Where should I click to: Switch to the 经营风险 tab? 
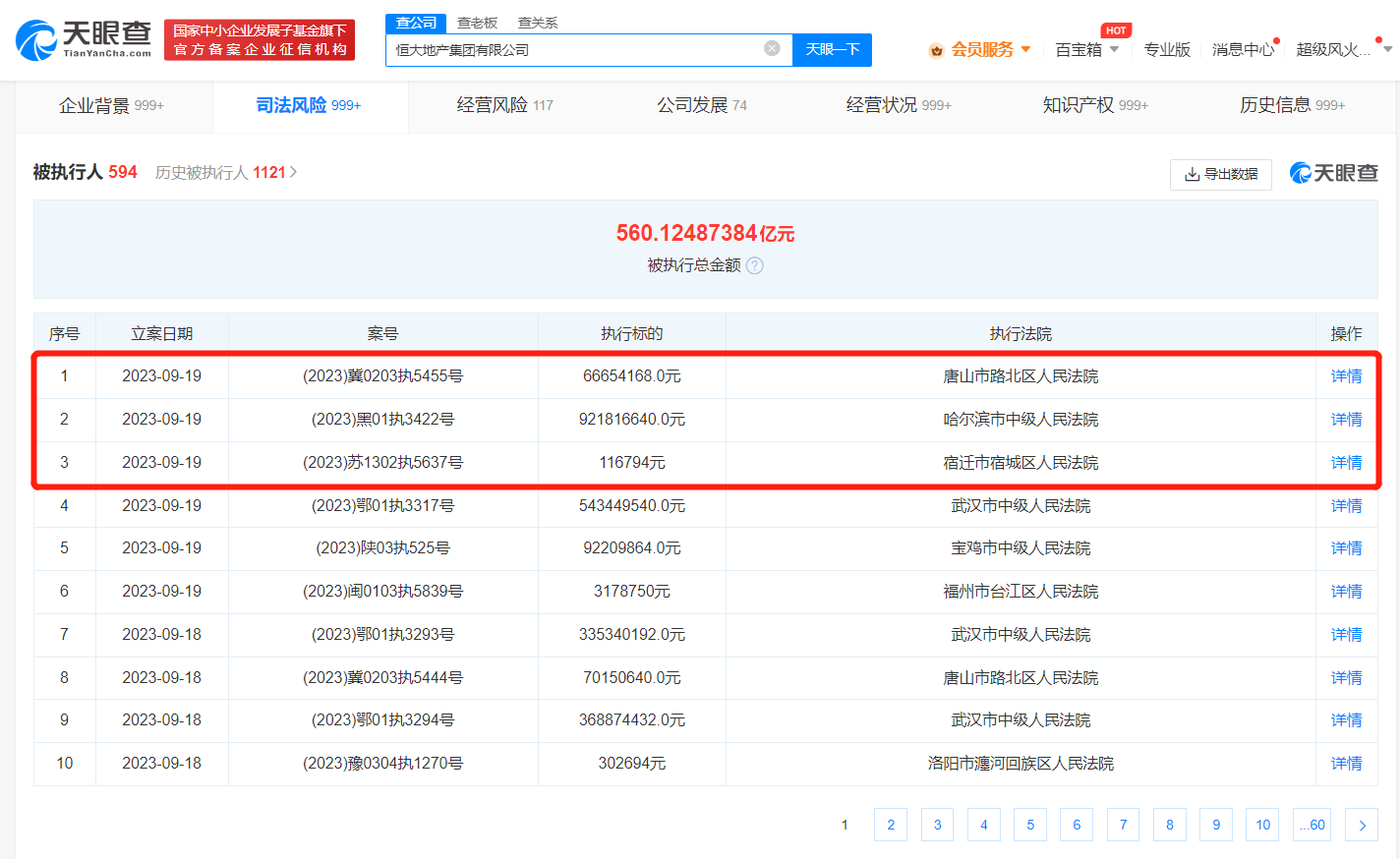coord(504,105)
